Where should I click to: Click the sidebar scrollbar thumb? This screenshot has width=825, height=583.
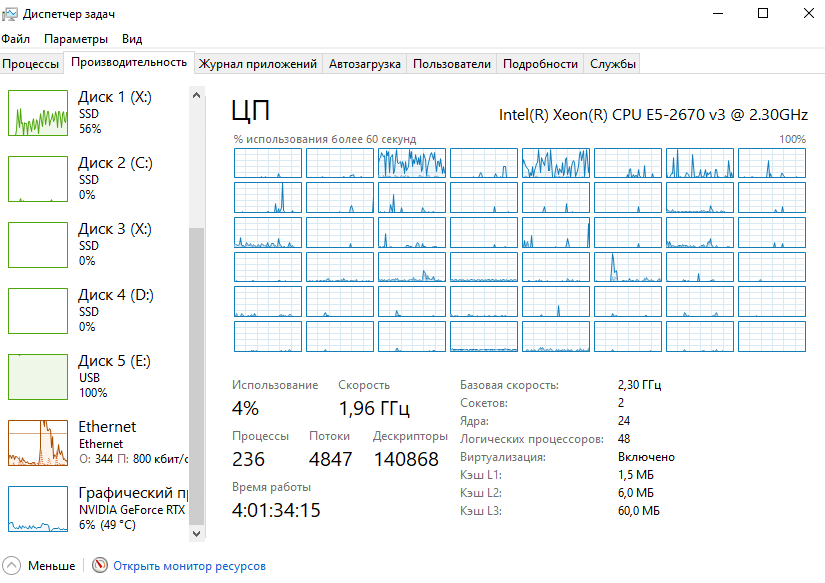(x=196, y=376)
